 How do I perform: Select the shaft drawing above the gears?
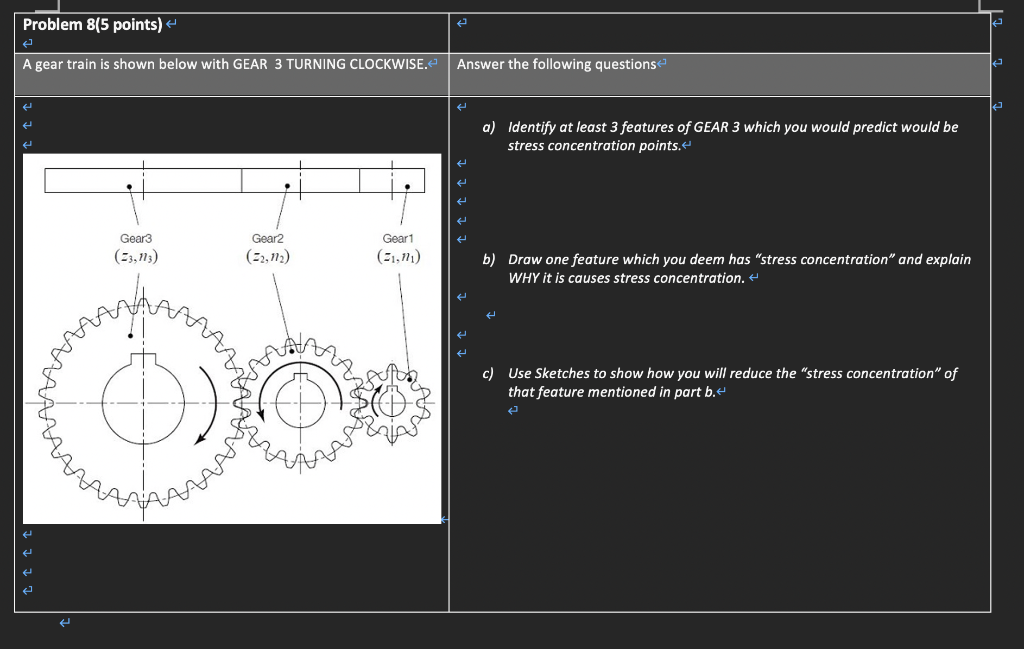point(235,180)
